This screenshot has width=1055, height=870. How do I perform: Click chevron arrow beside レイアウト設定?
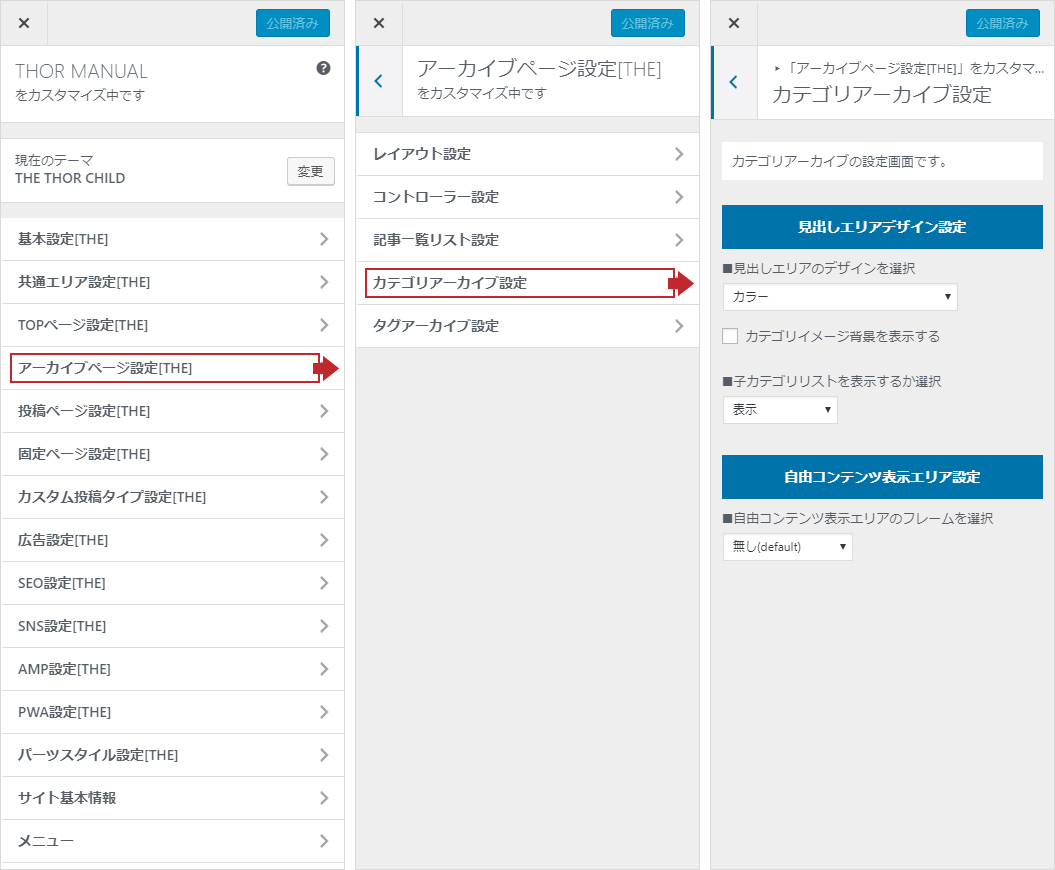[679, 154]
